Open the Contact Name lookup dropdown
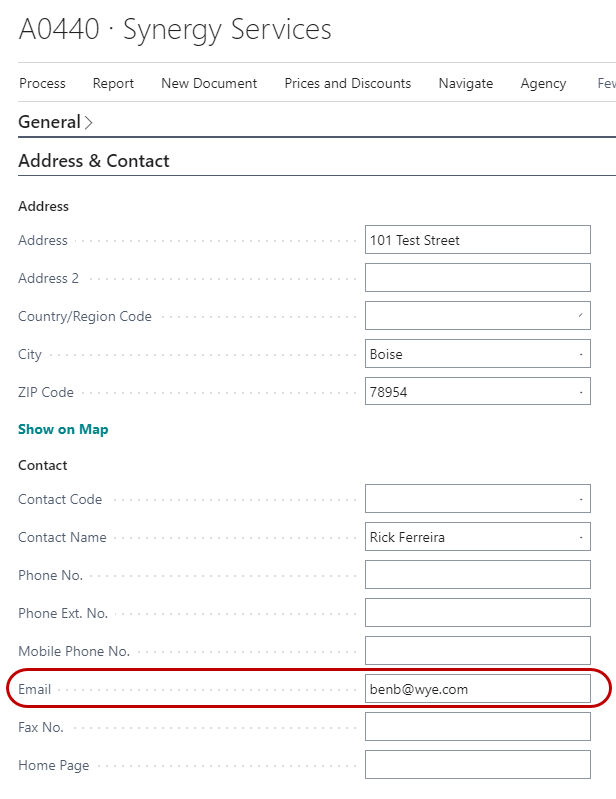The width and height of the screenshot is (616, 799). [x=581, y=537]
